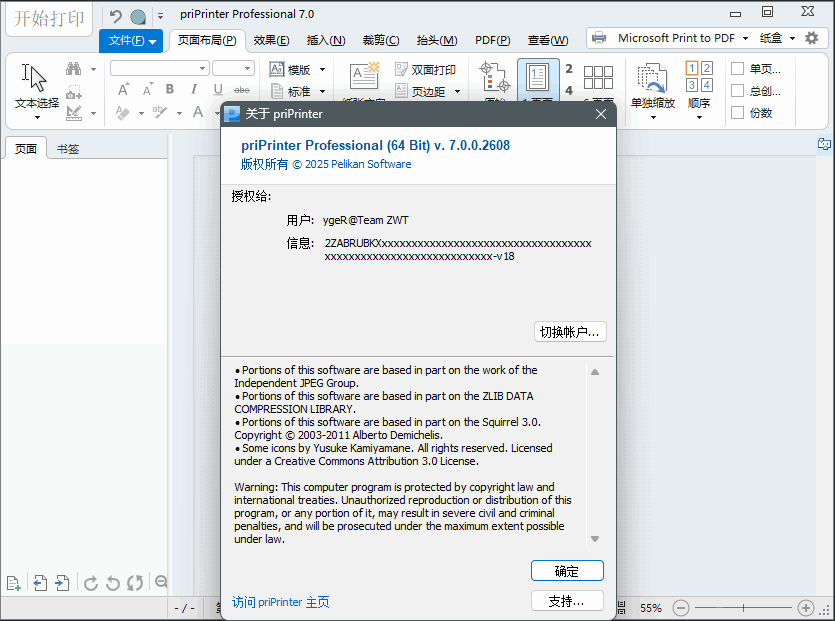
Task: Click the 单独缩放 scaling icon
Action: tap(652, 86)
